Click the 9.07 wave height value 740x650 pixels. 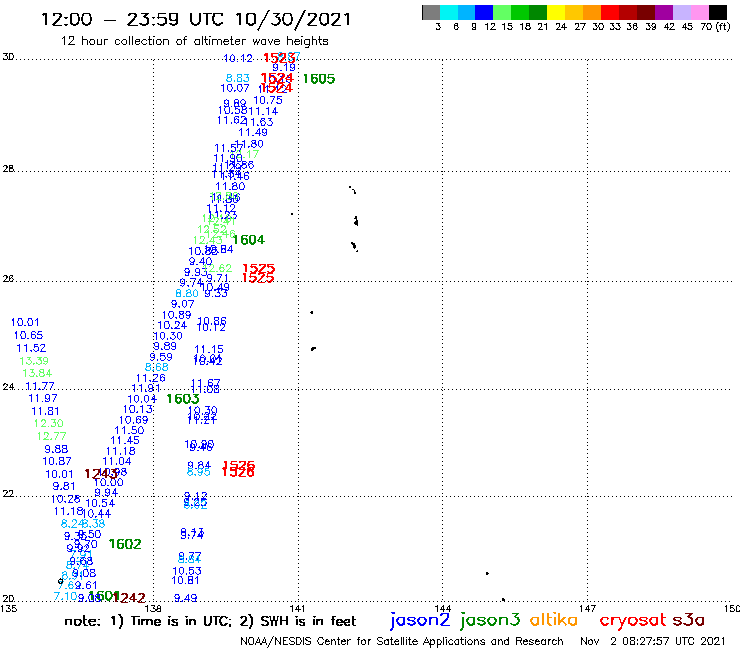coord(183,304)
